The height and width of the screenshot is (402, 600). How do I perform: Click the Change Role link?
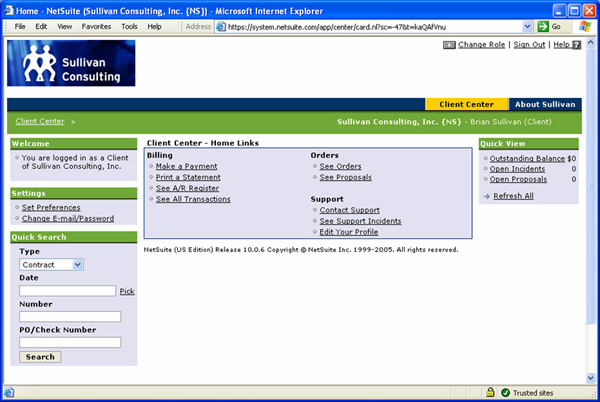pyautogui.click(x=481, y=45)
